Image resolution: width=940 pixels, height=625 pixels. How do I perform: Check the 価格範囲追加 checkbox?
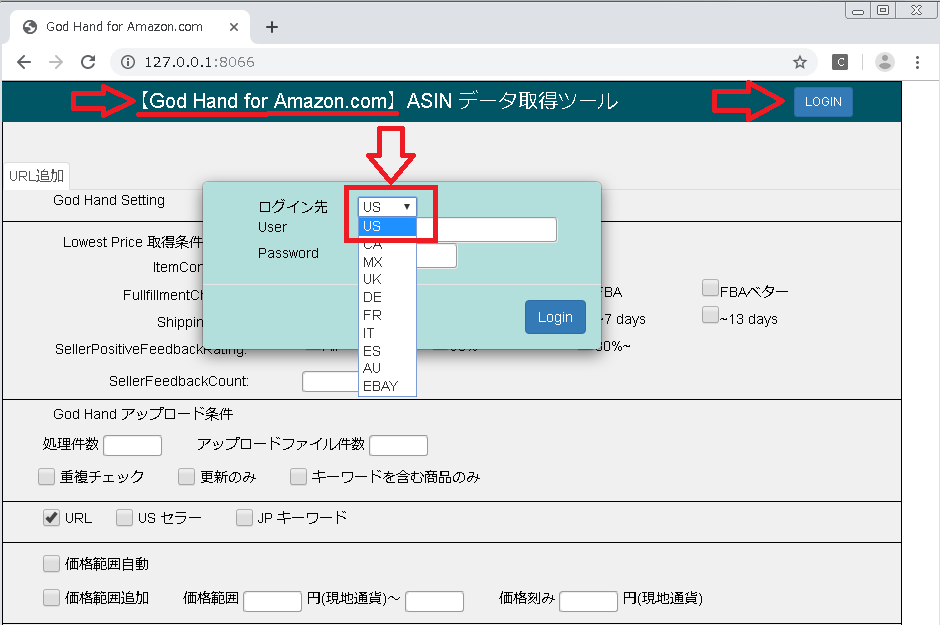(x=52, y=597)
